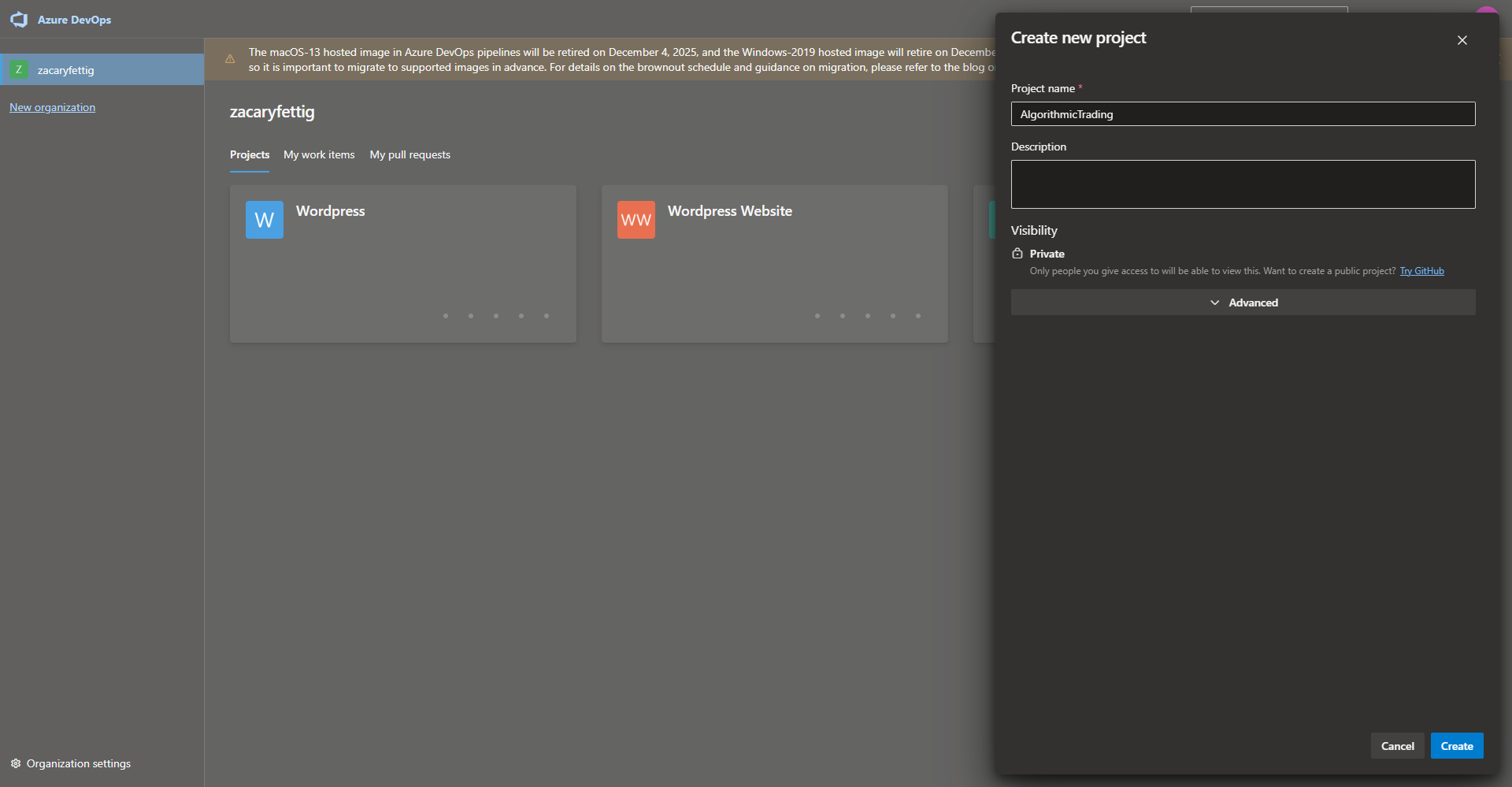Click the Private visibility lock icon
The image size is (1512, 787).
tap(1017, 254)
